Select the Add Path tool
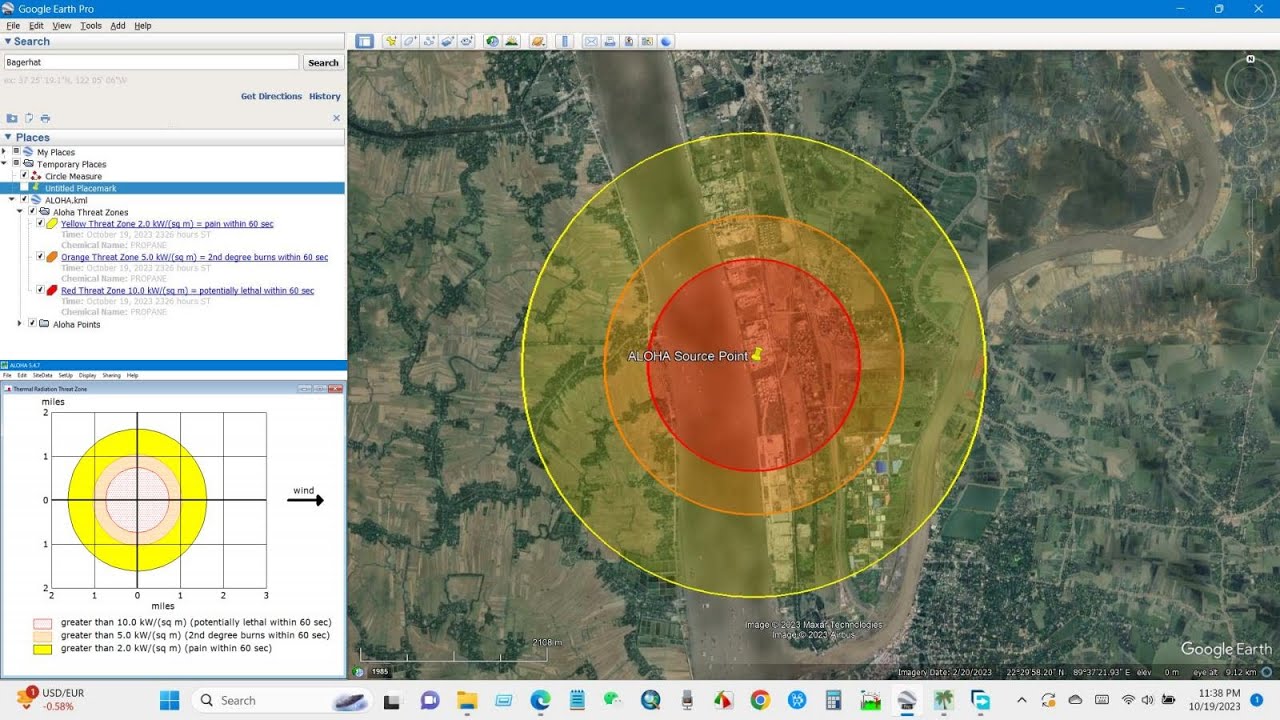This screenshot has height=720, width=1280. (429, 41)
